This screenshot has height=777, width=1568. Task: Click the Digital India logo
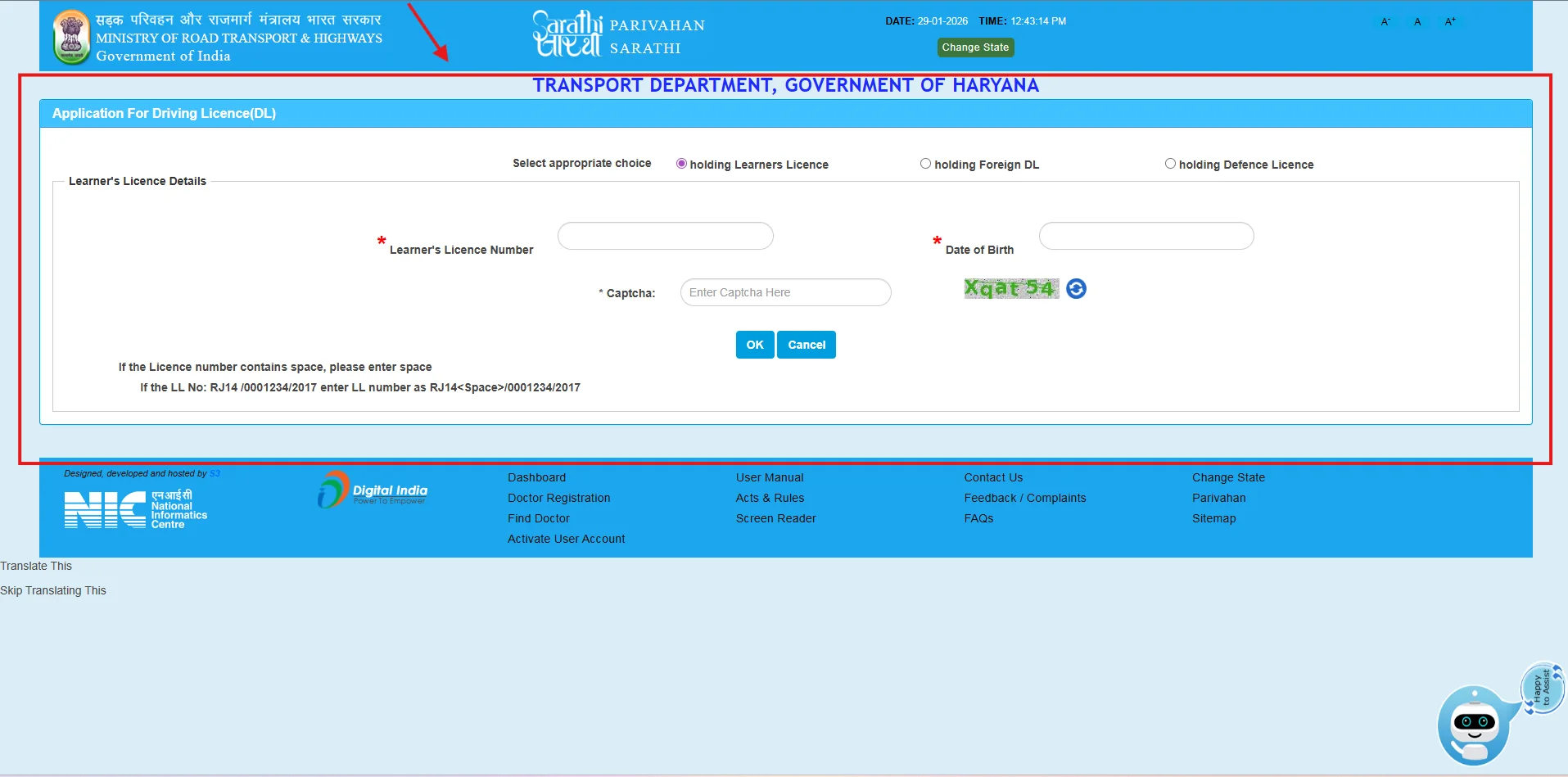[373, 490]
